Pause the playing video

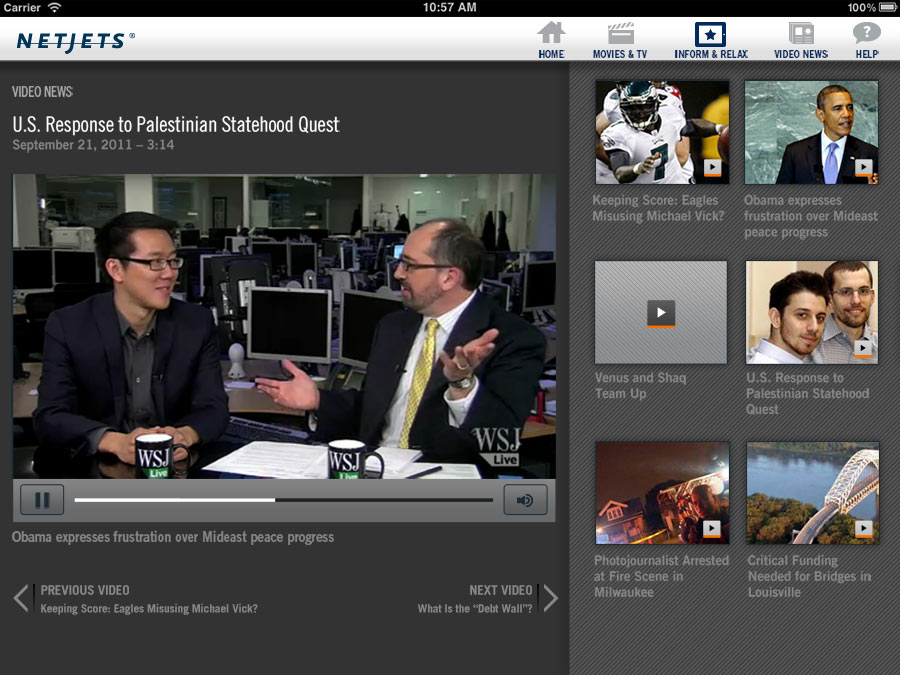click(42, 499)
